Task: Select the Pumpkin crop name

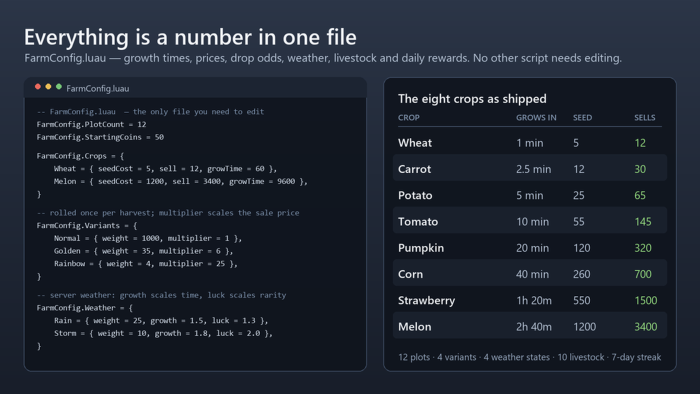Action: [x=421, y=248]
